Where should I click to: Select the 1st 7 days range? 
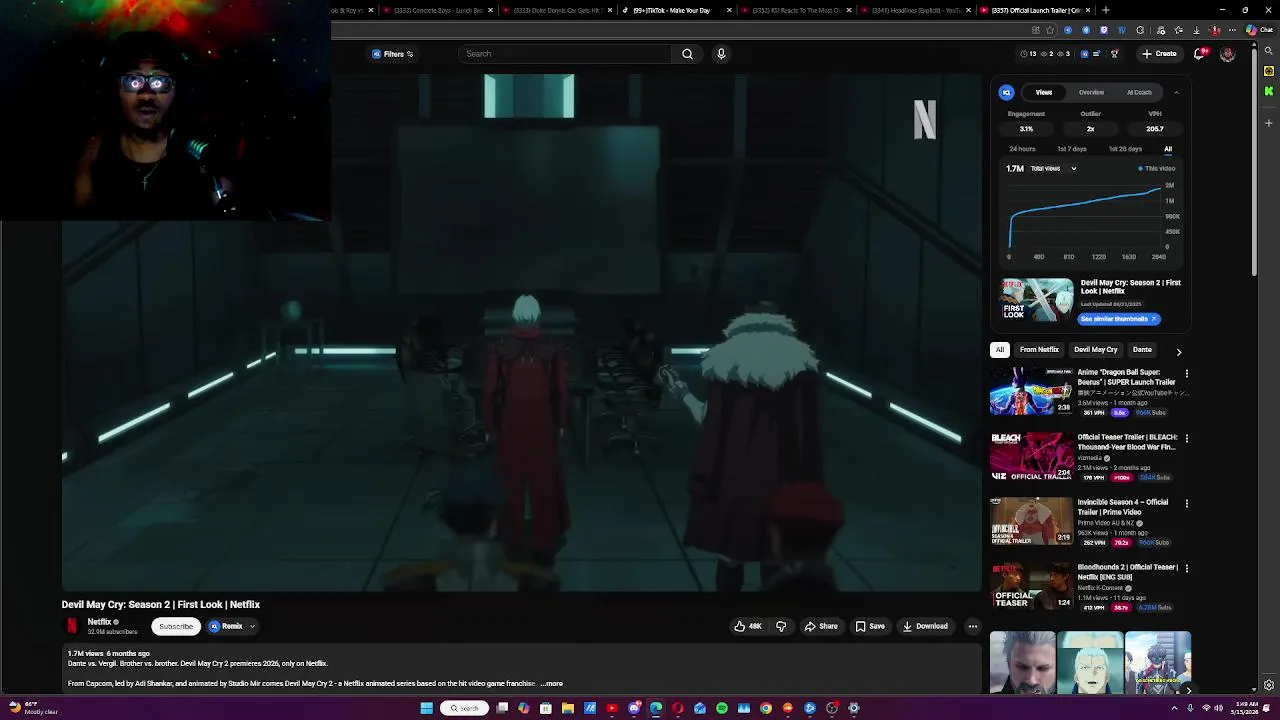1072,149
